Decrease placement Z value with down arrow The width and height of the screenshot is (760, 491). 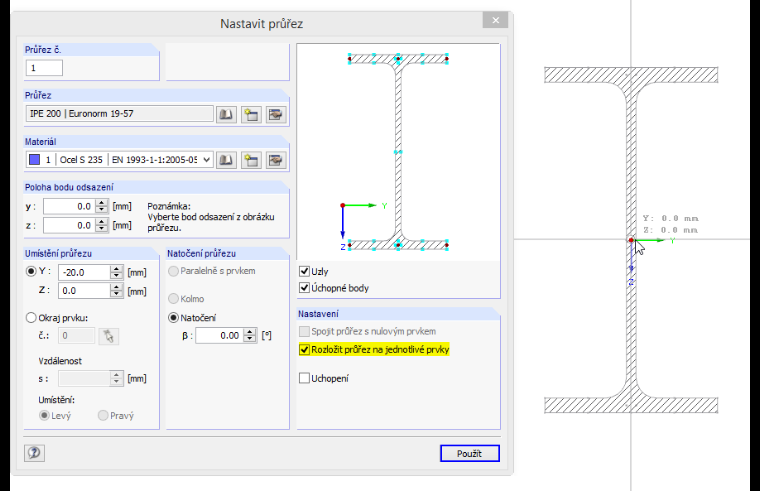point(116,294)
